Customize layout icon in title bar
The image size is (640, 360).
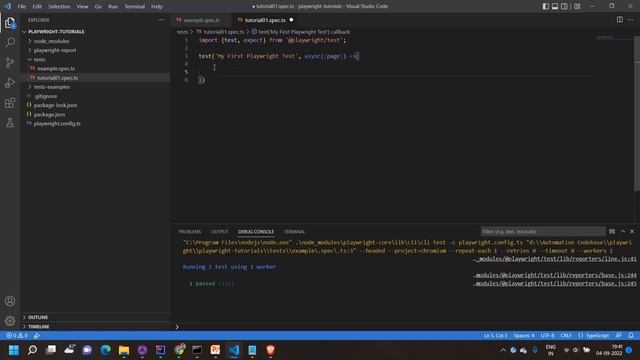(577, 6)
